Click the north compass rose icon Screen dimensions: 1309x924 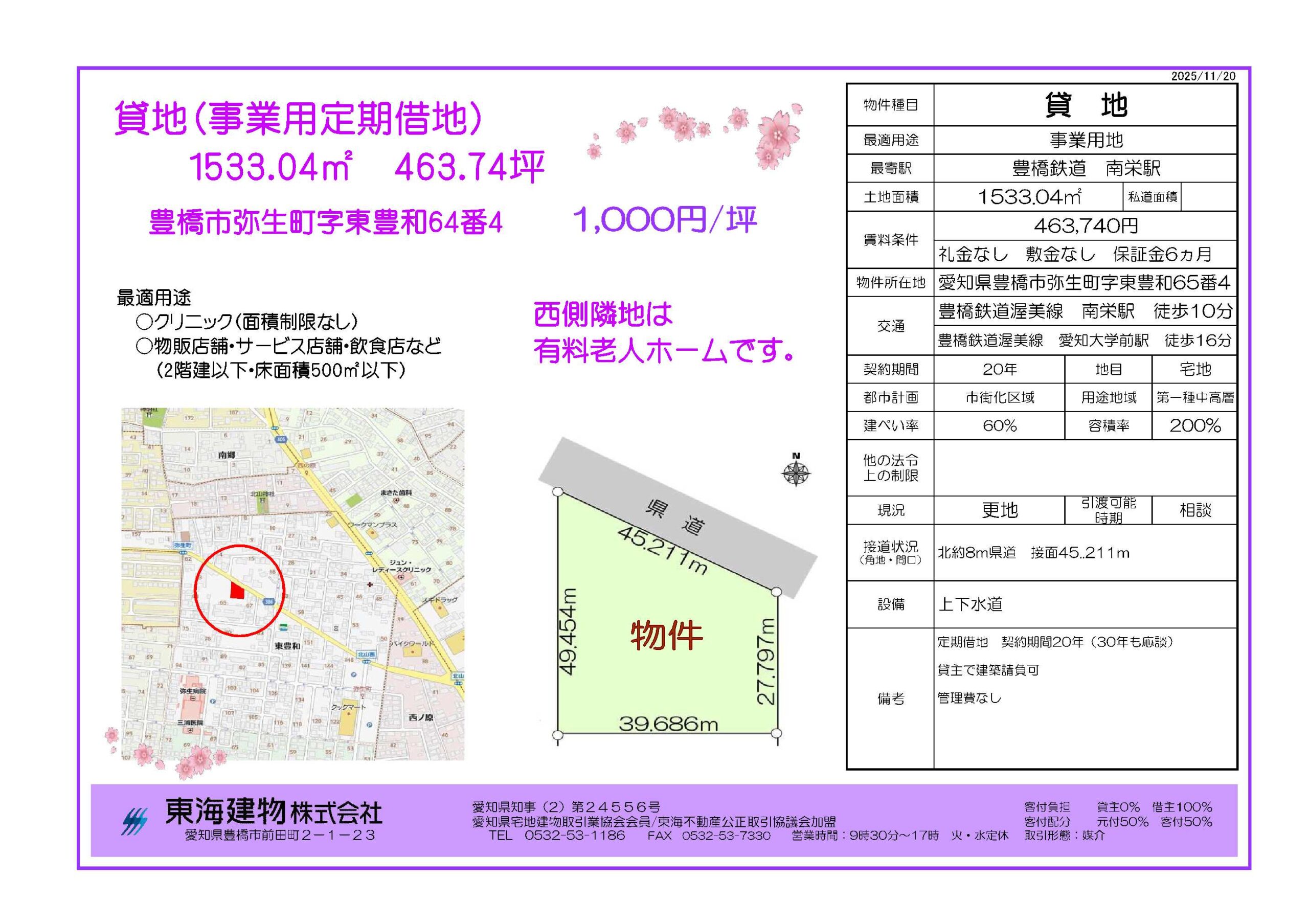796,472
